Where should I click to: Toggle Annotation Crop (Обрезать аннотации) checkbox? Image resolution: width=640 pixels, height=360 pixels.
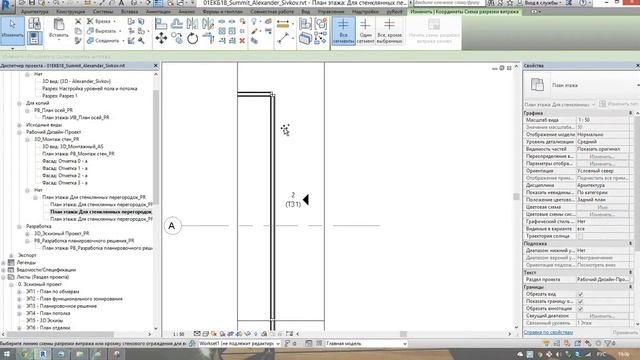pos(580,309)
